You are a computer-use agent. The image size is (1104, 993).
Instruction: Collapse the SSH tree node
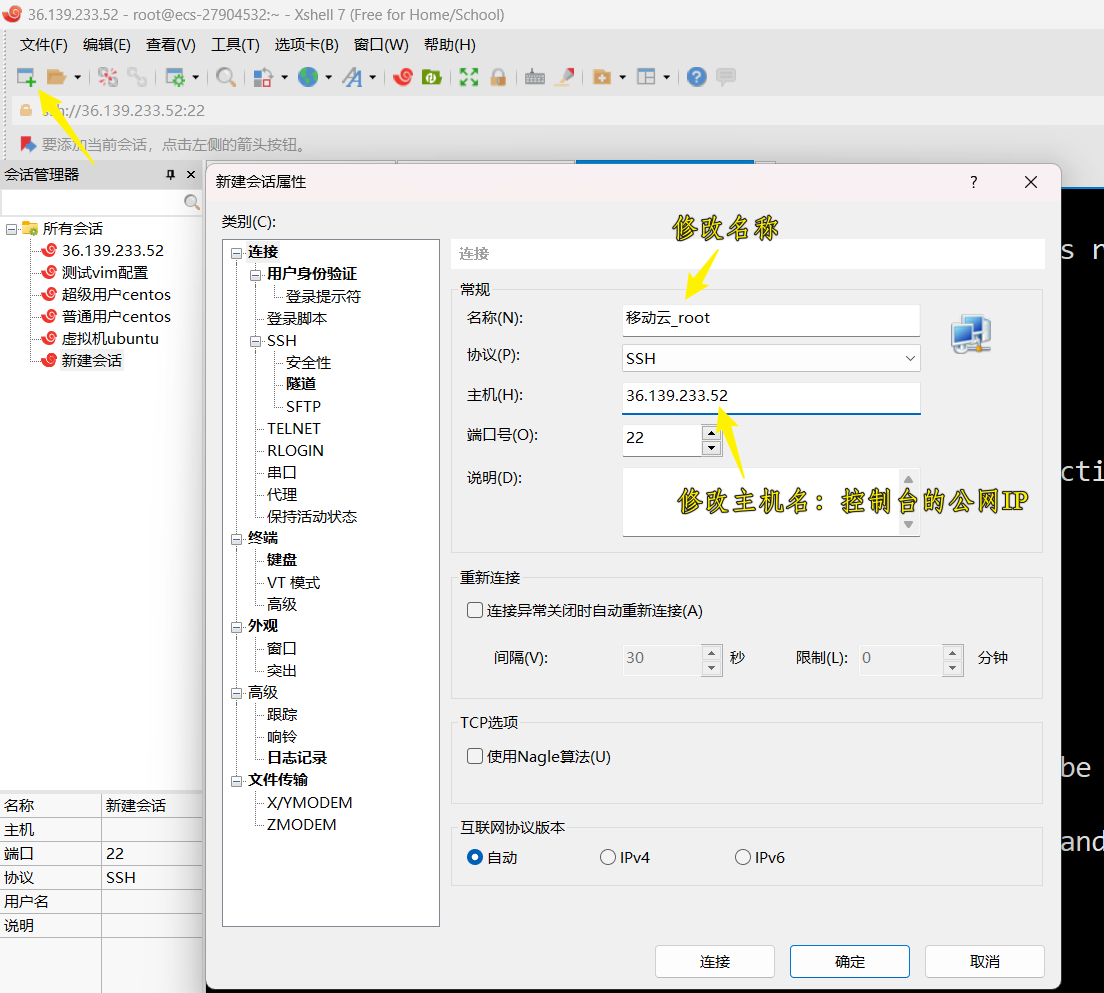(255, 341)
